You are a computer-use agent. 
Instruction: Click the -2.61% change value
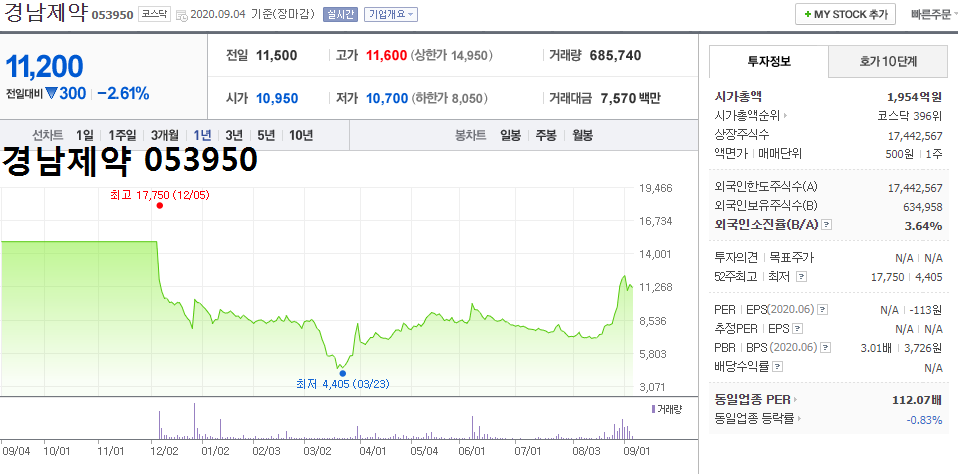click(123, 93)
